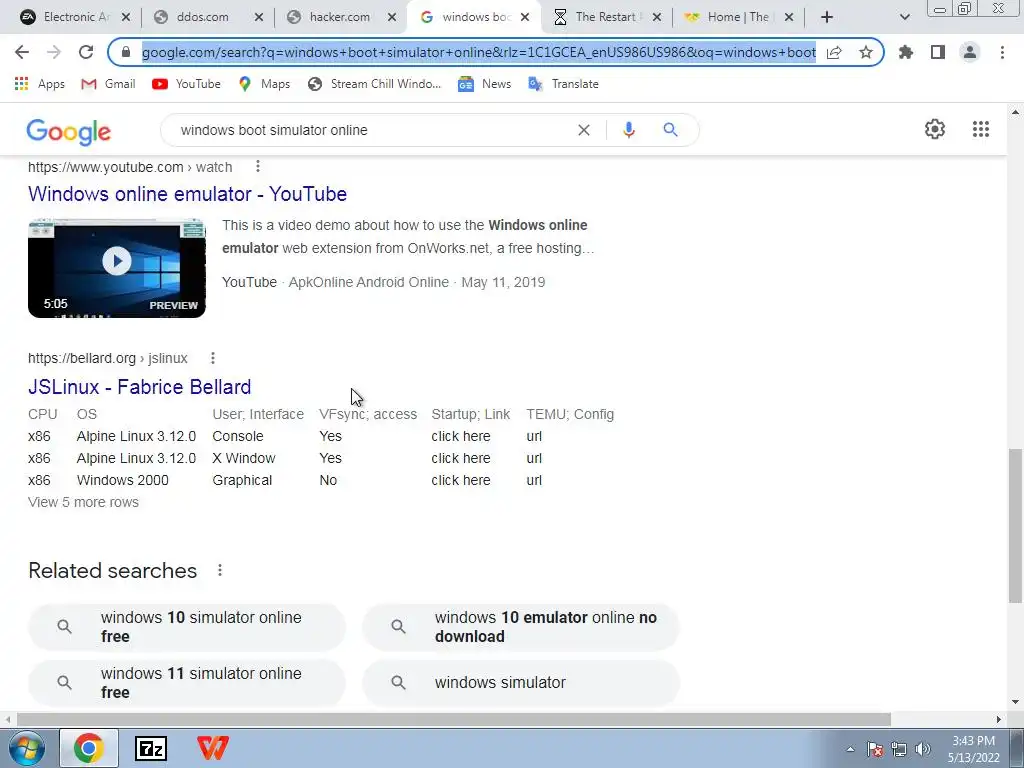Open the Maps bookmark
This screenshot has height=768, width=1024.
tap(264, 84)
